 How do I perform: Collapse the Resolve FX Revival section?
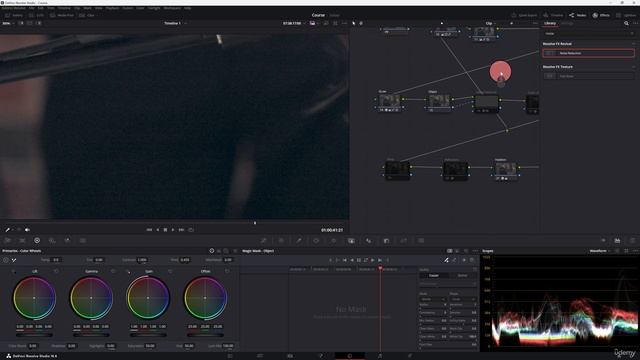633,44
